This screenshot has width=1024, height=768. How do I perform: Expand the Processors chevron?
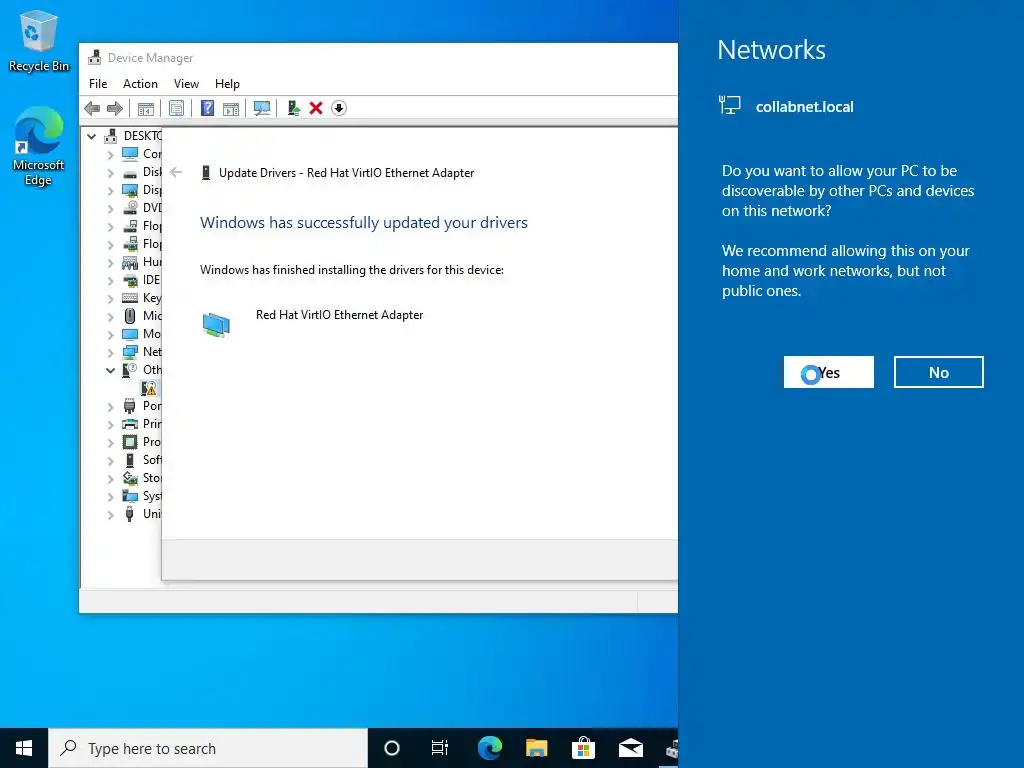click(x=110, y=442)
